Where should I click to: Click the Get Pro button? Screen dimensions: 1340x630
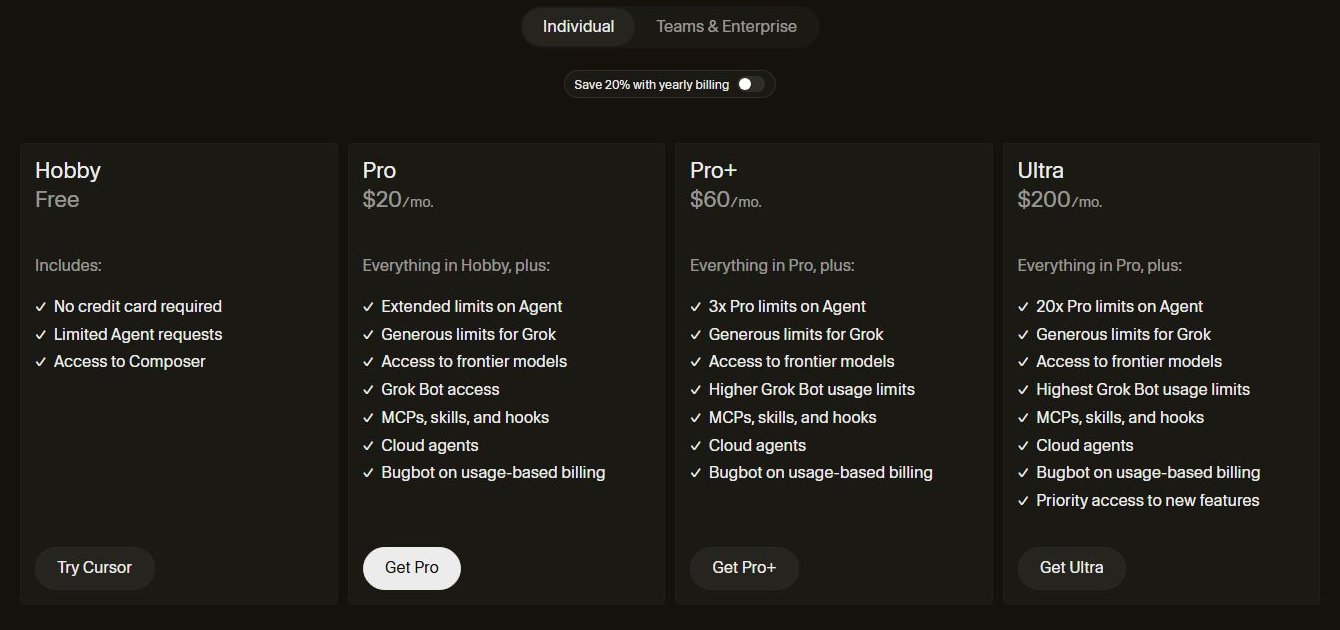point(412,568)
